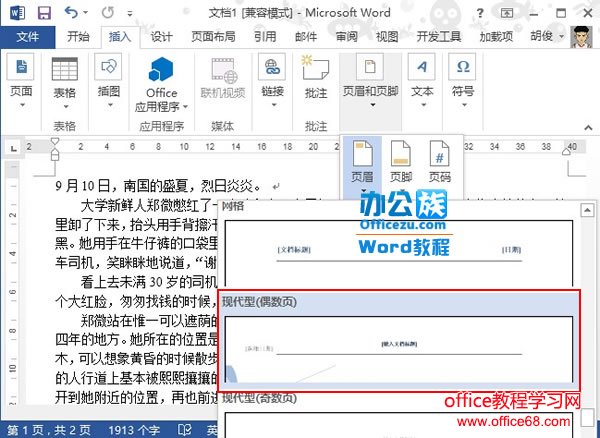Viewport: 600px width, 438px height.
Task: Open Ribbon Display Options icon
Action: (507, 13)
